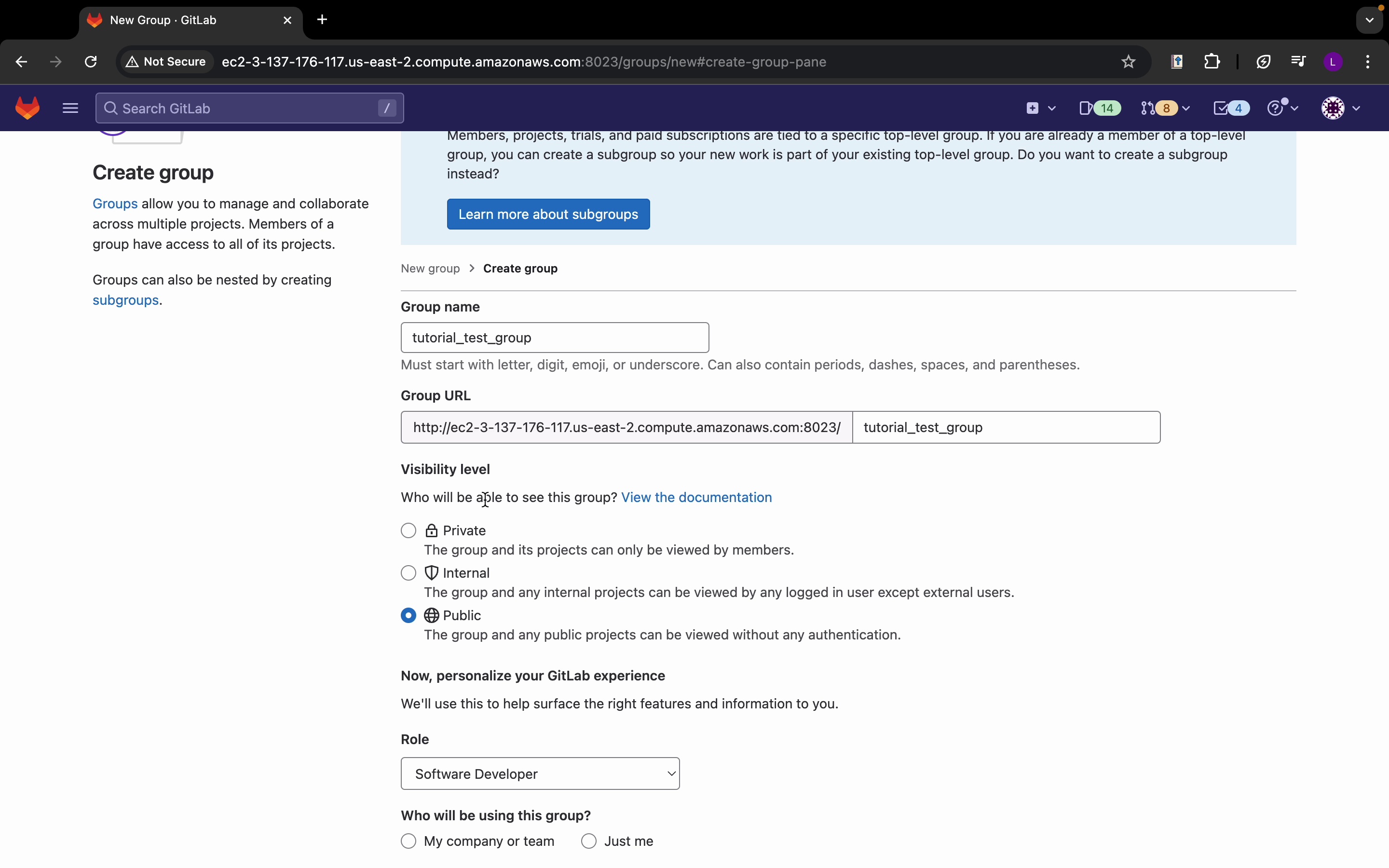
Task: Choose the Just me radio option
Action: [x=589, y=841]
